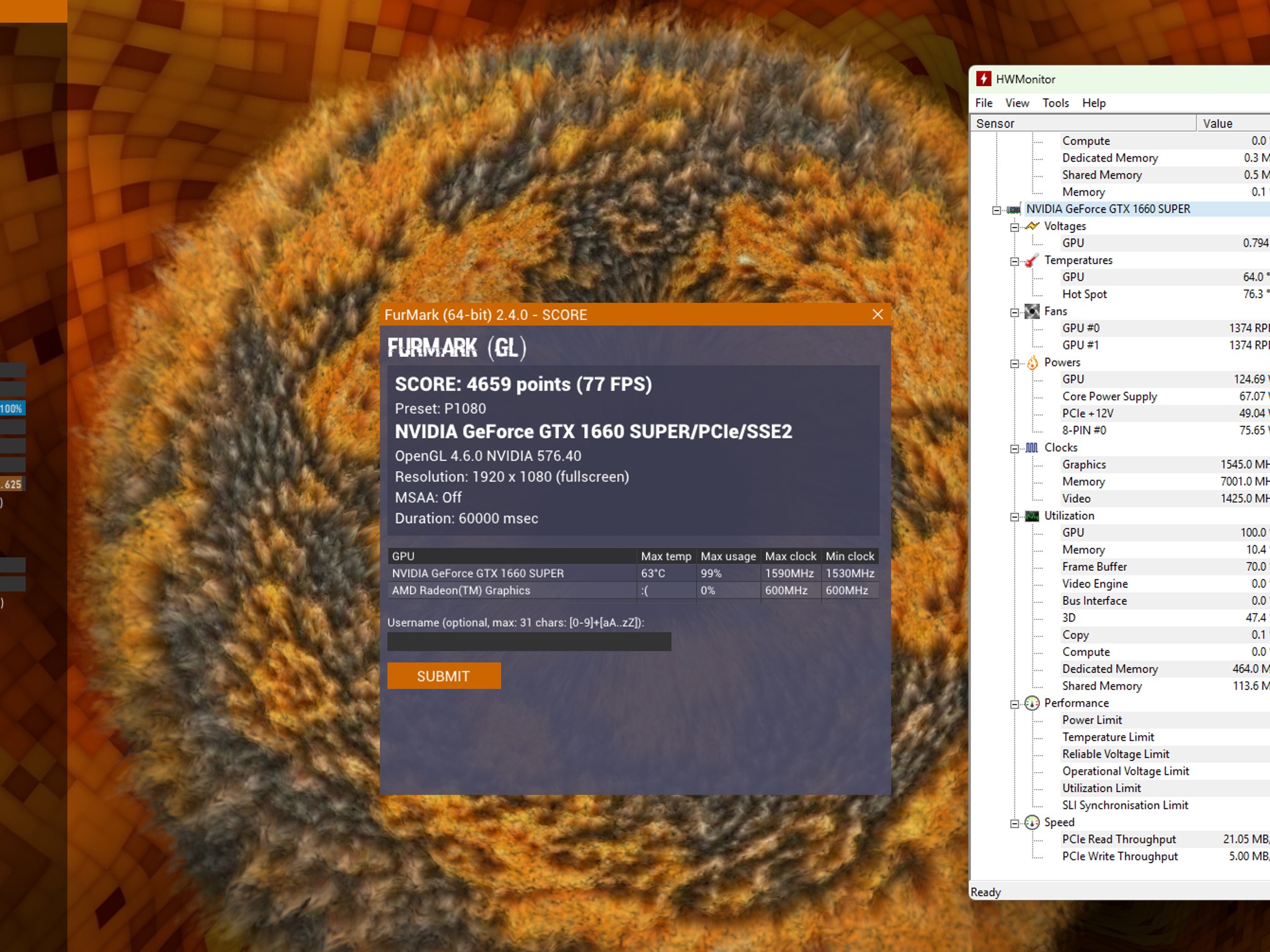Screen dimensions: 1270x952
Task: Click the Fans category icon
Action: [x=1032, y=311]
